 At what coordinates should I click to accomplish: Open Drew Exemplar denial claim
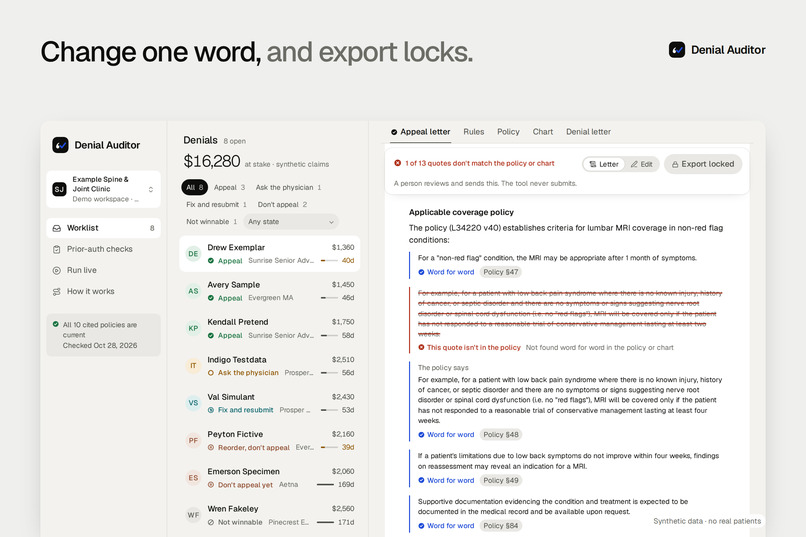coord(269,254)
